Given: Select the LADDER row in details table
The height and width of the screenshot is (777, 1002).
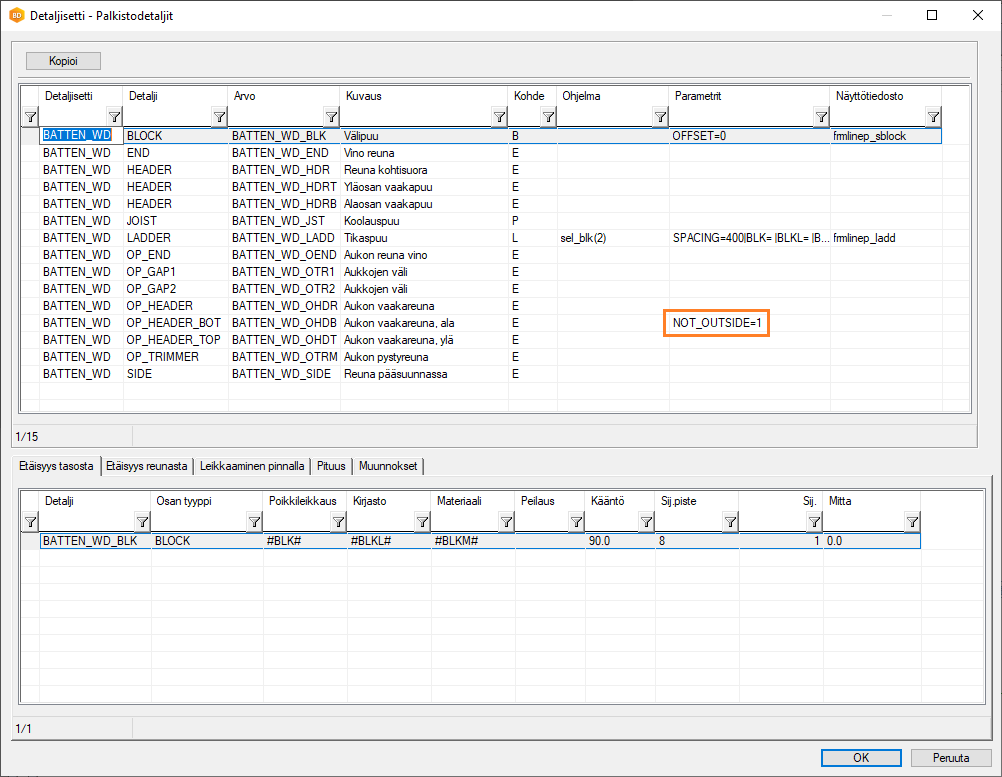Looking at the screenshot, I should pos(149,238).
